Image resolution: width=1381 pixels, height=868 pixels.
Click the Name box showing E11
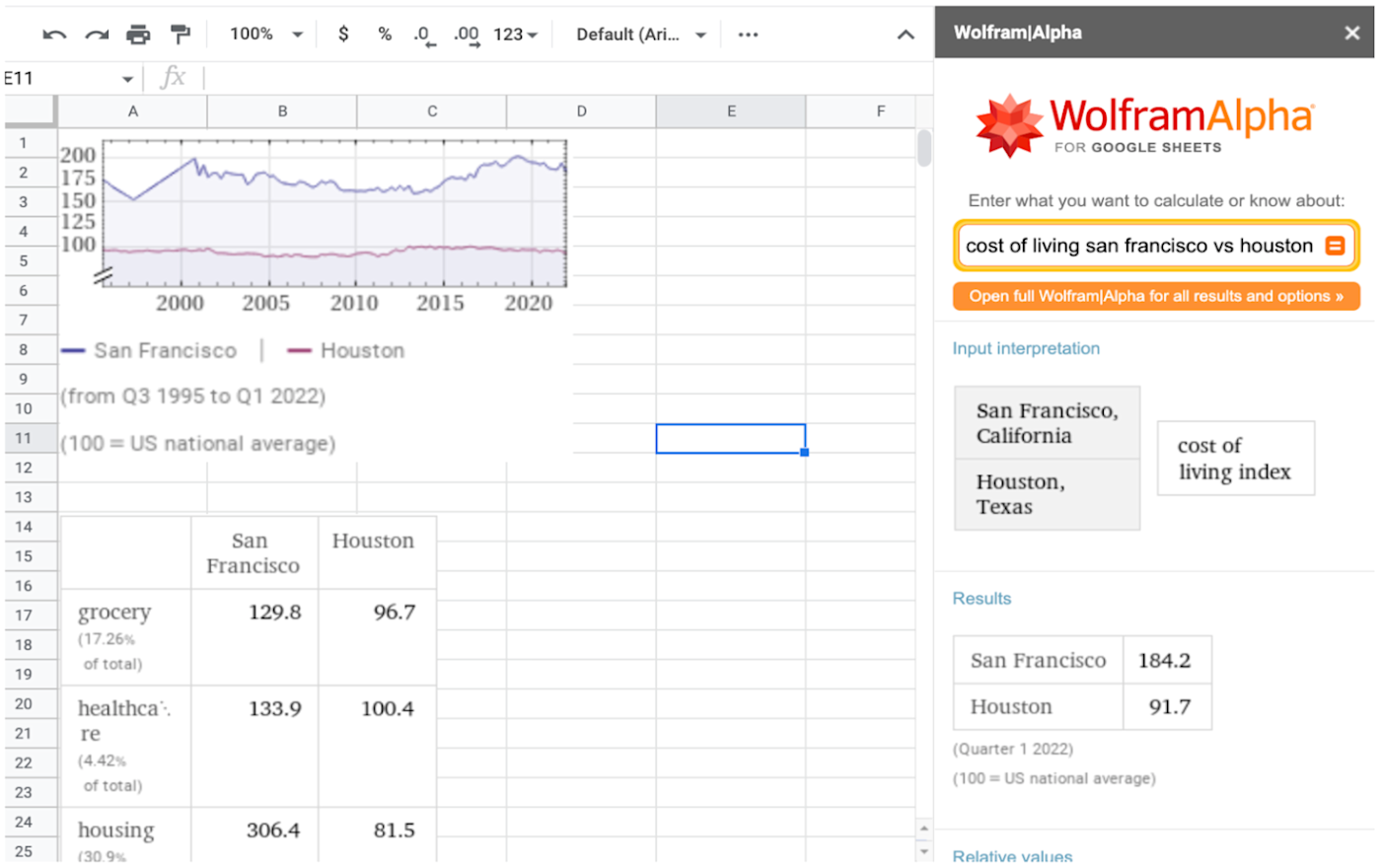point(59,79)
